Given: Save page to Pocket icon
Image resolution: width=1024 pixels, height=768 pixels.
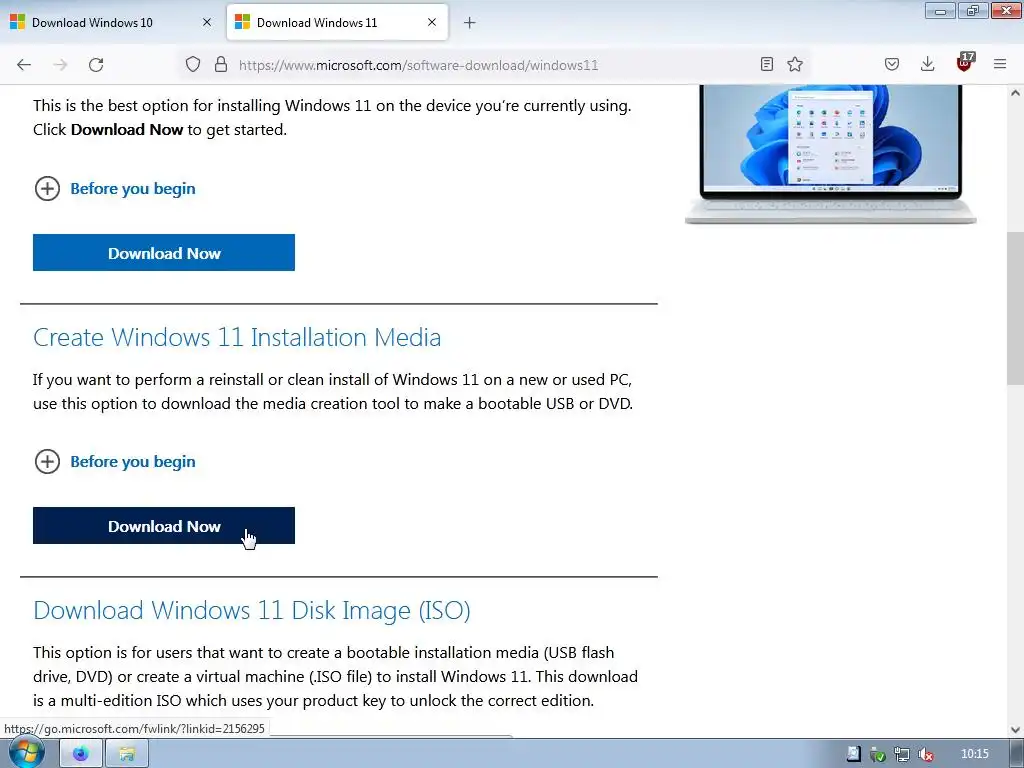Looking at the screenshot, I should pyautogui.click(x=892, y=64).
